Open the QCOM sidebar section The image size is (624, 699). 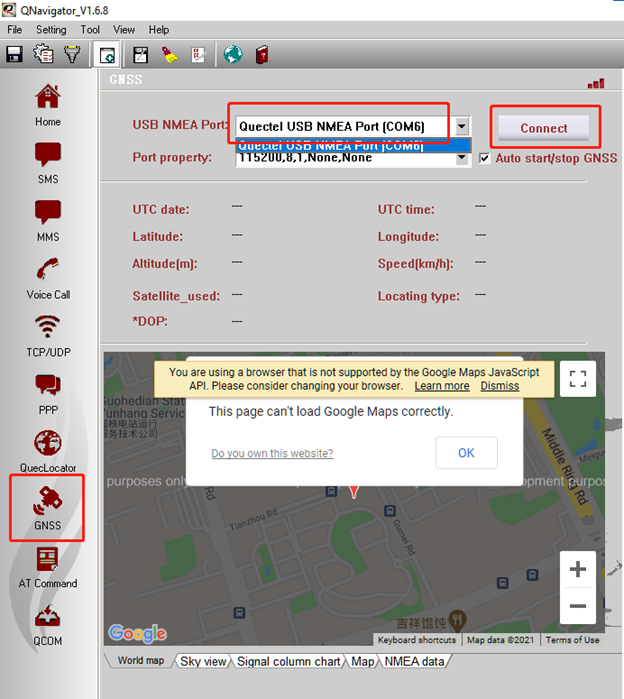tap(48, 625)
